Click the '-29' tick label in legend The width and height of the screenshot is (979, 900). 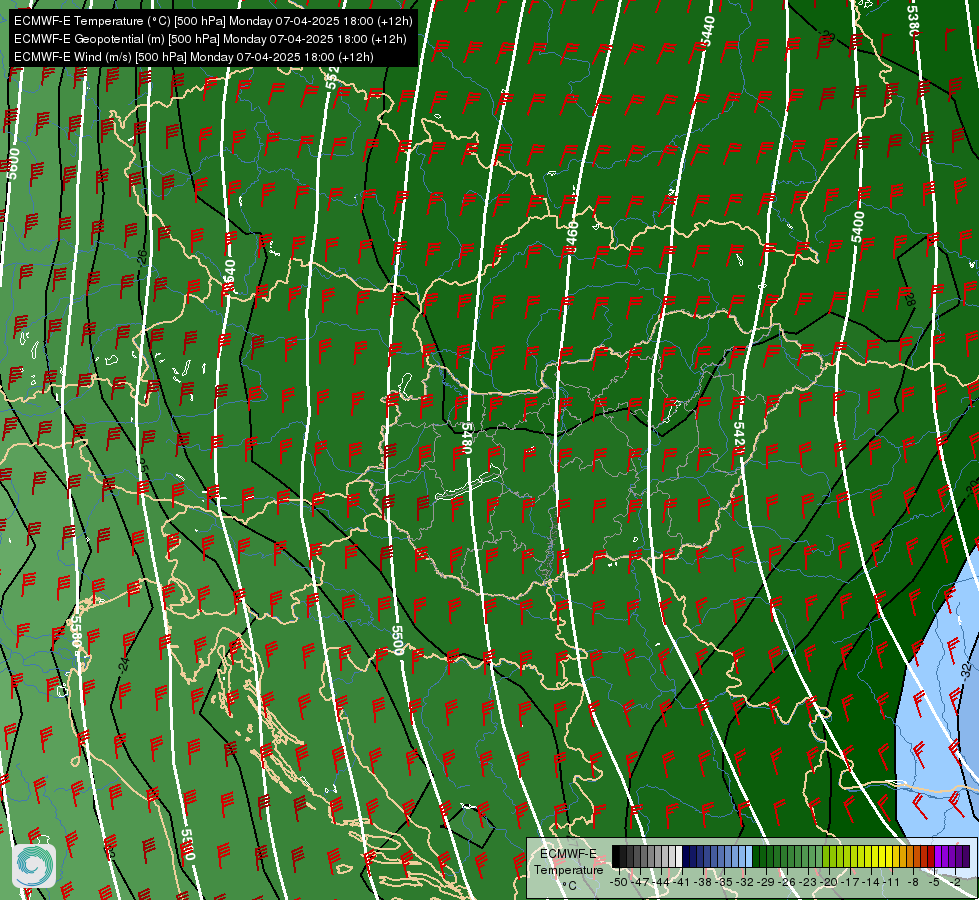click(x=765, y=883)
